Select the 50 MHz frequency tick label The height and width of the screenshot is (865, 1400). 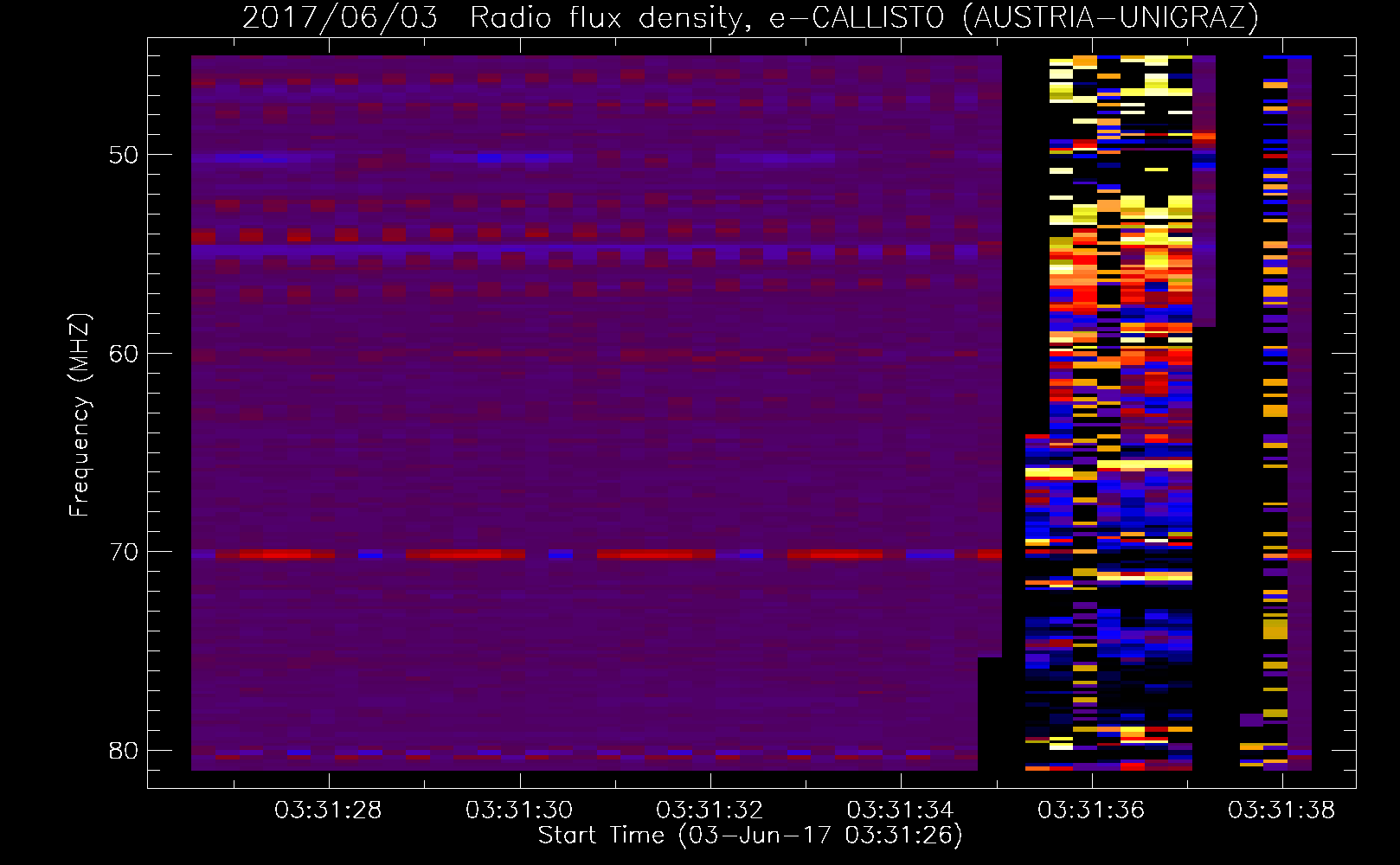point(125,155)
